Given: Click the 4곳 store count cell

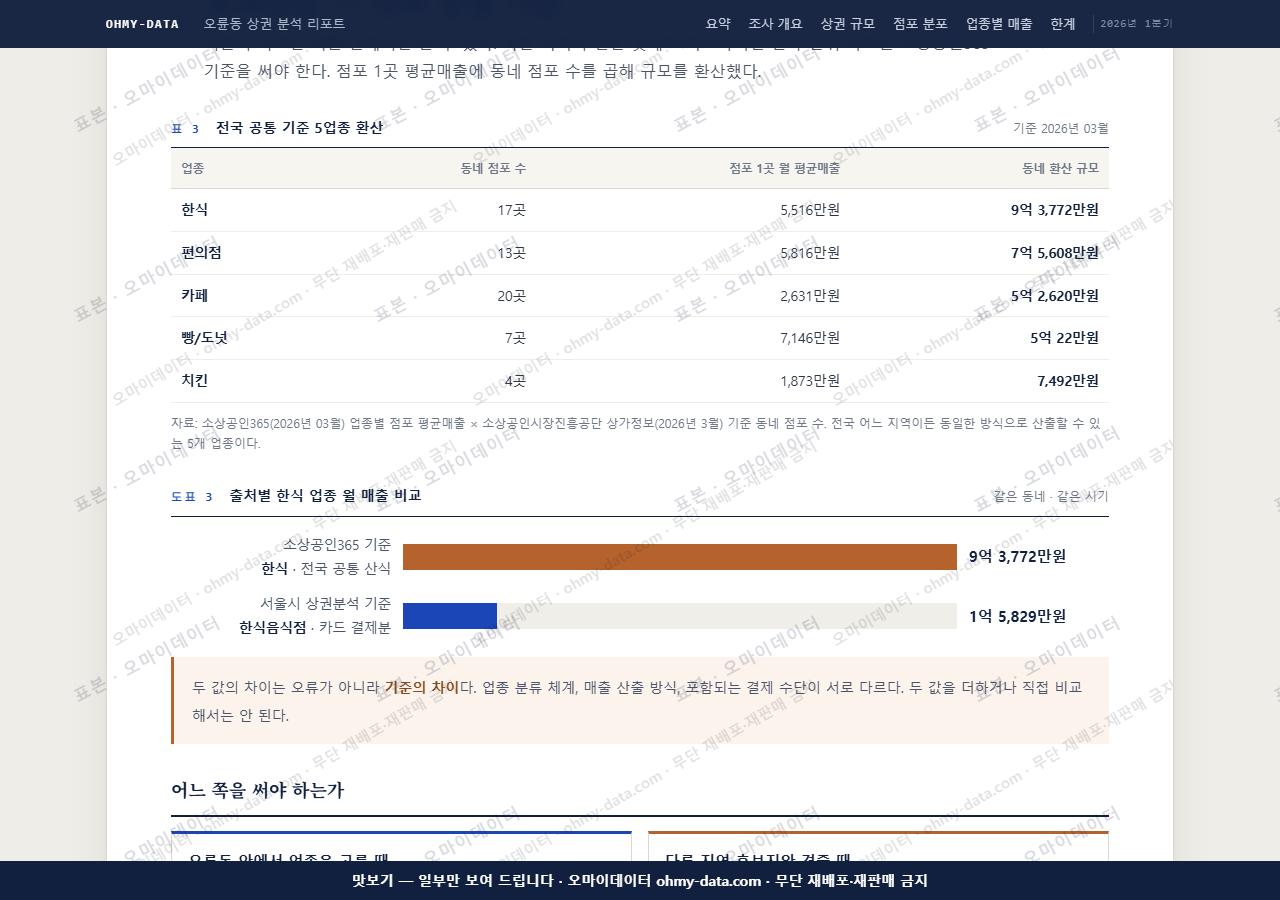Looking at the screenshot, I should click(515, 381).
